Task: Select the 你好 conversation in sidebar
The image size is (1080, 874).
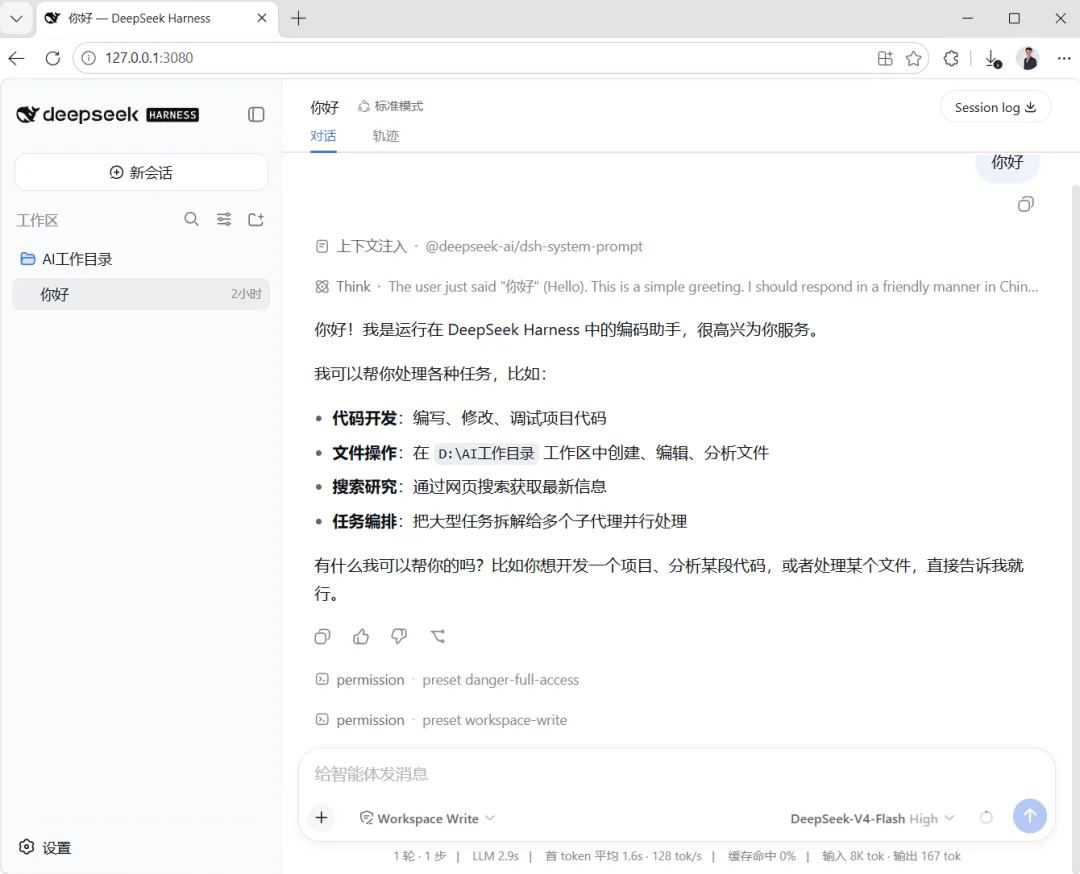Action: point(141,294)
